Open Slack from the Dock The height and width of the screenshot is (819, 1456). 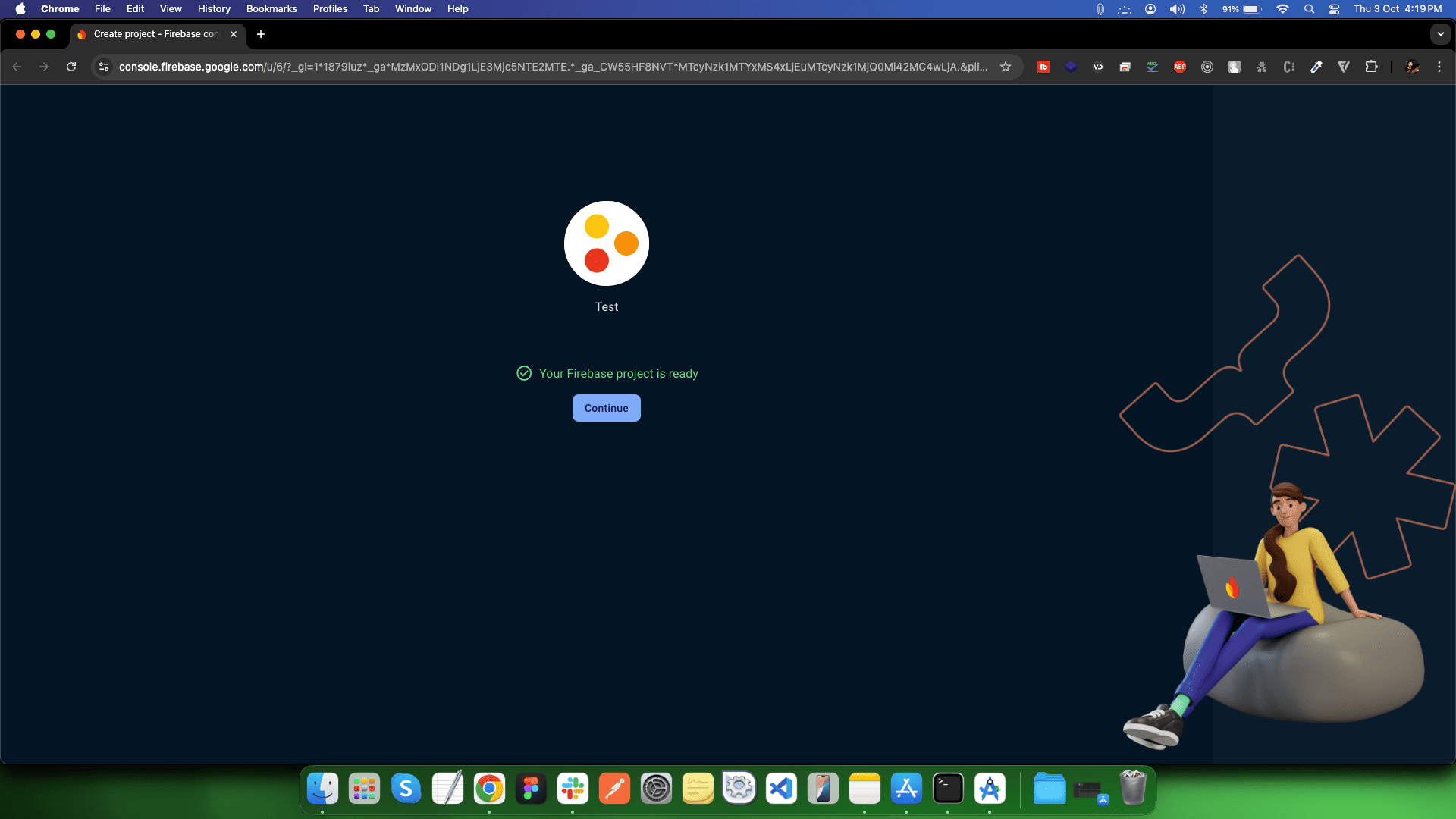pos(573,788)
